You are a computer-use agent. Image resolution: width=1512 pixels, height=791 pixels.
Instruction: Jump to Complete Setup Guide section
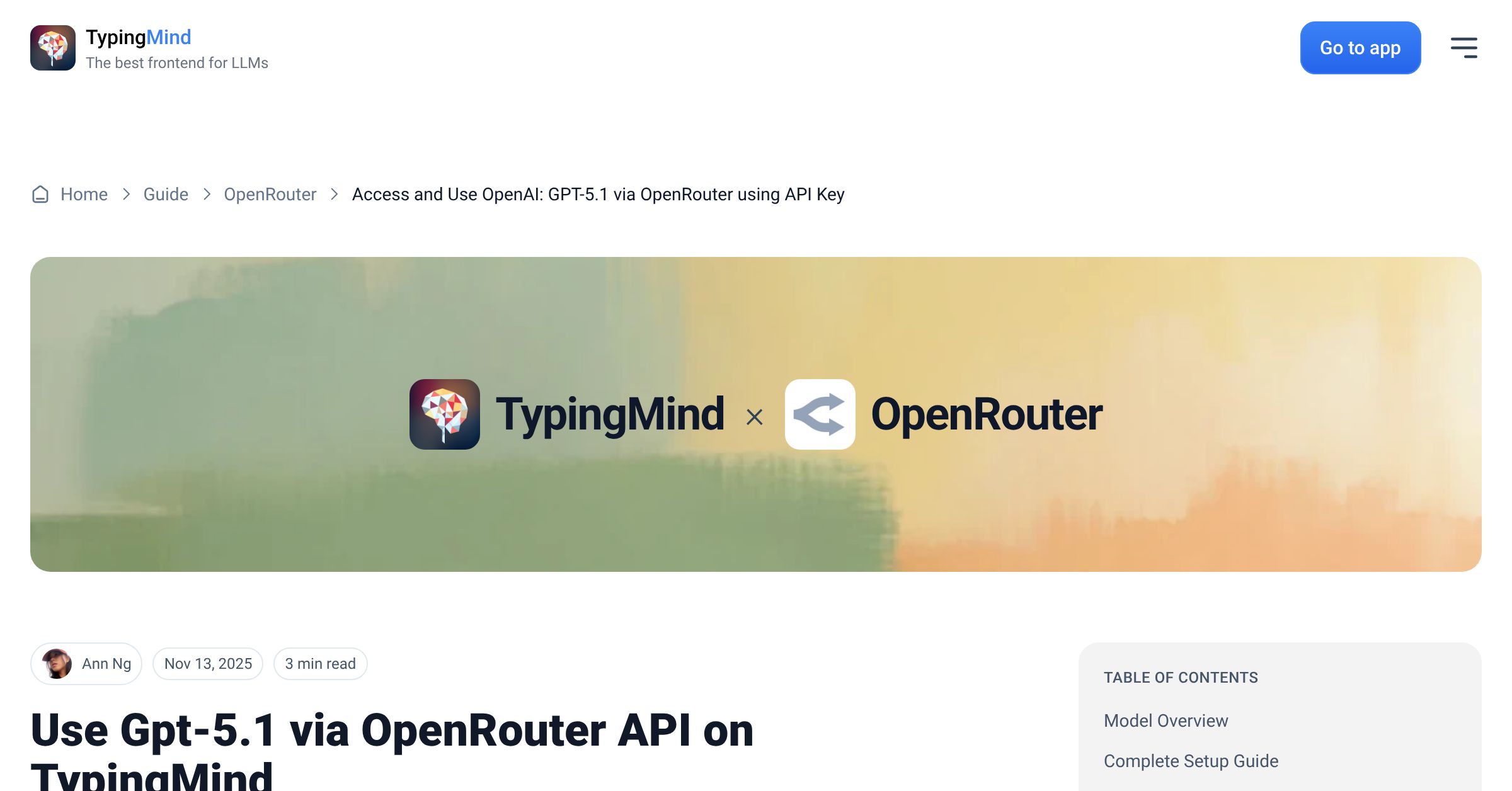[1191, 761]
